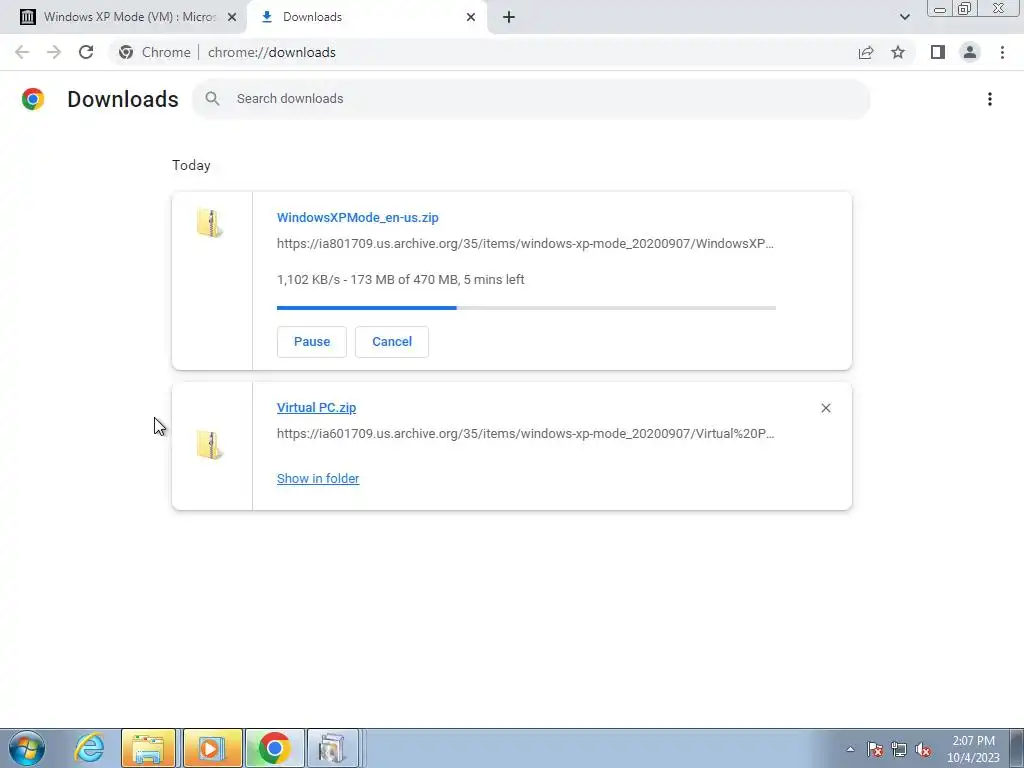Screen dimensions: 1024x768
Task: Click the search magnifier icon
Action: (212, 99)
